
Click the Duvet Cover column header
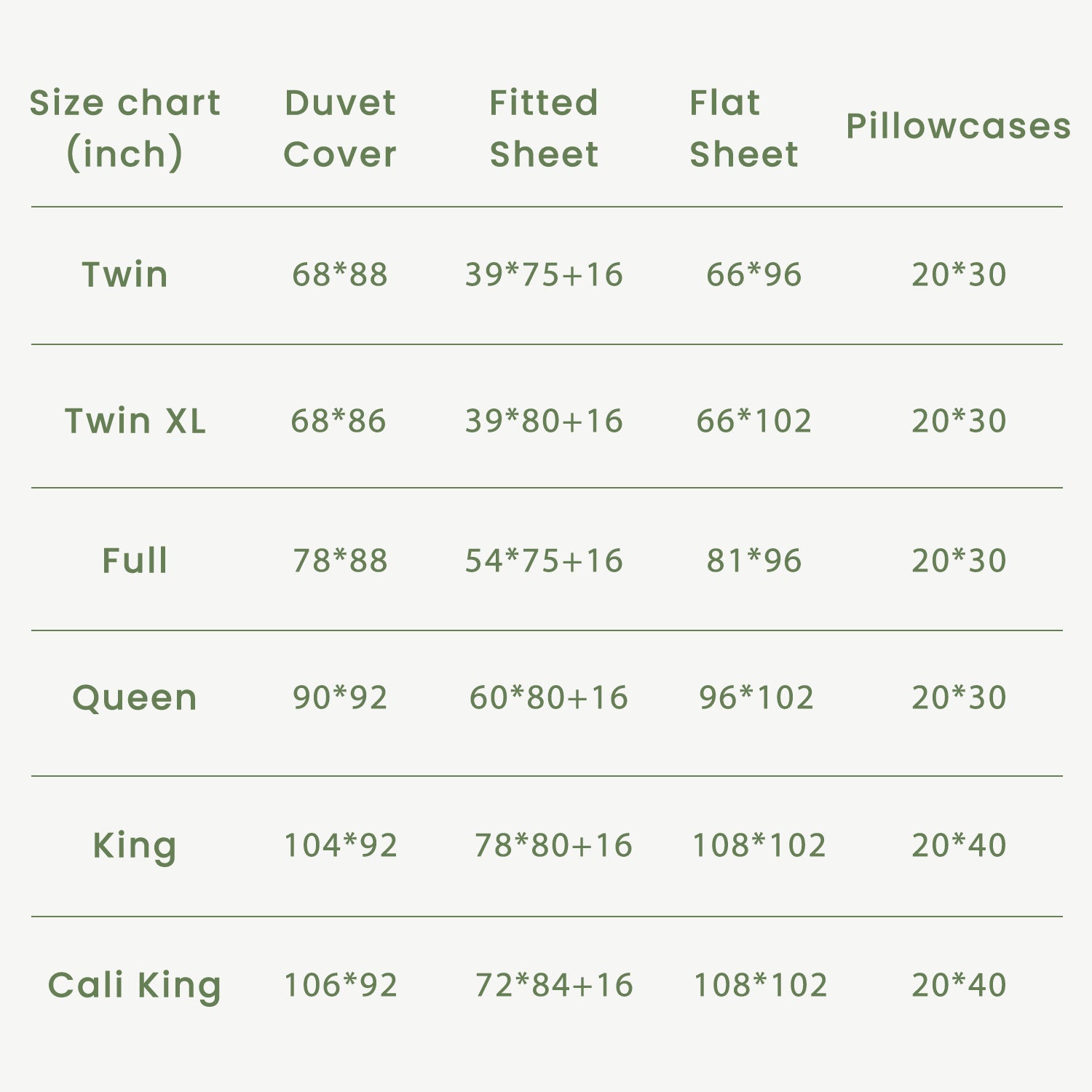pyautogui.click(x=340, y=128)
